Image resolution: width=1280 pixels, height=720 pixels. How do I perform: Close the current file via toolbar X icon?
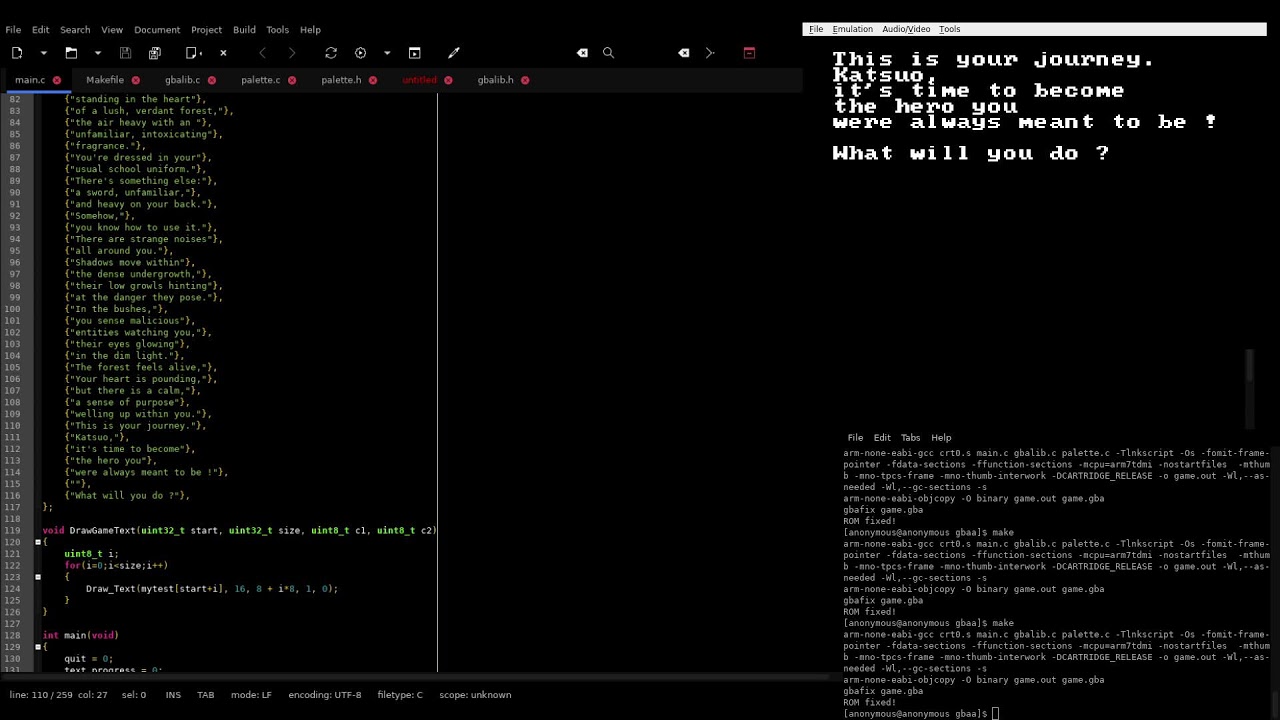(x=223, y=53)
